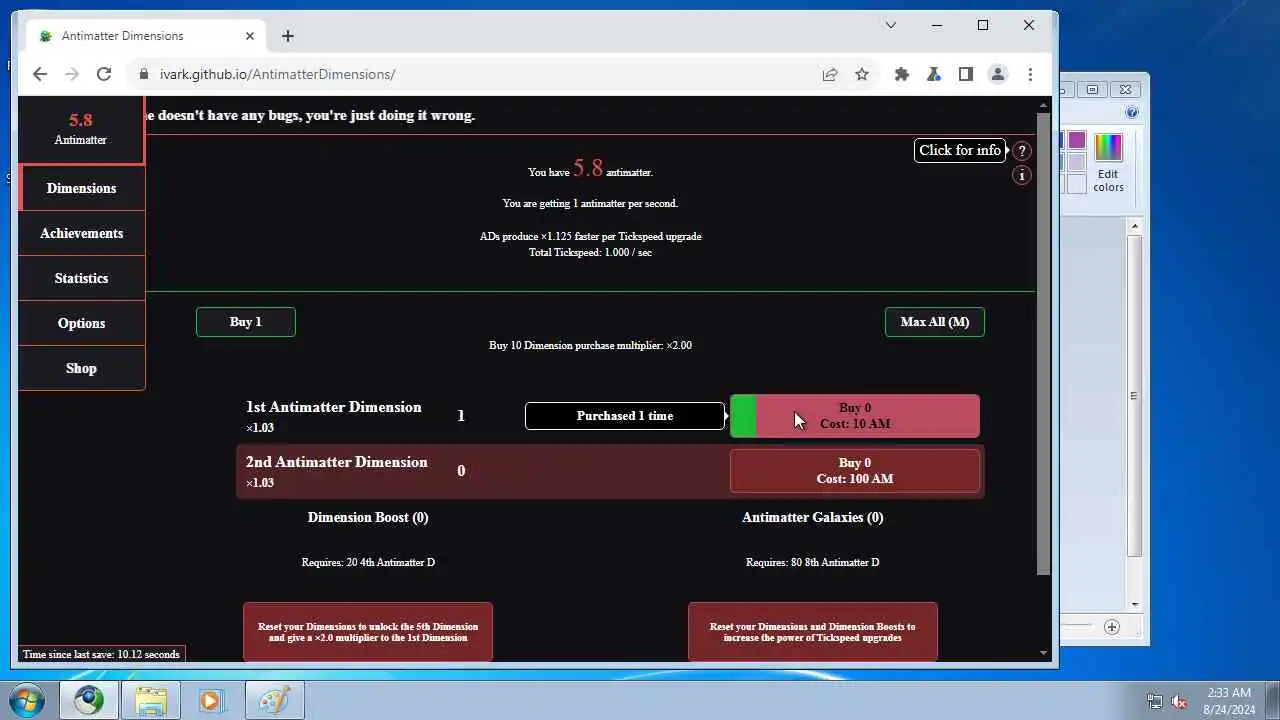
Task: Select the purple color swatch in Paint
Action: (1077, 141)
